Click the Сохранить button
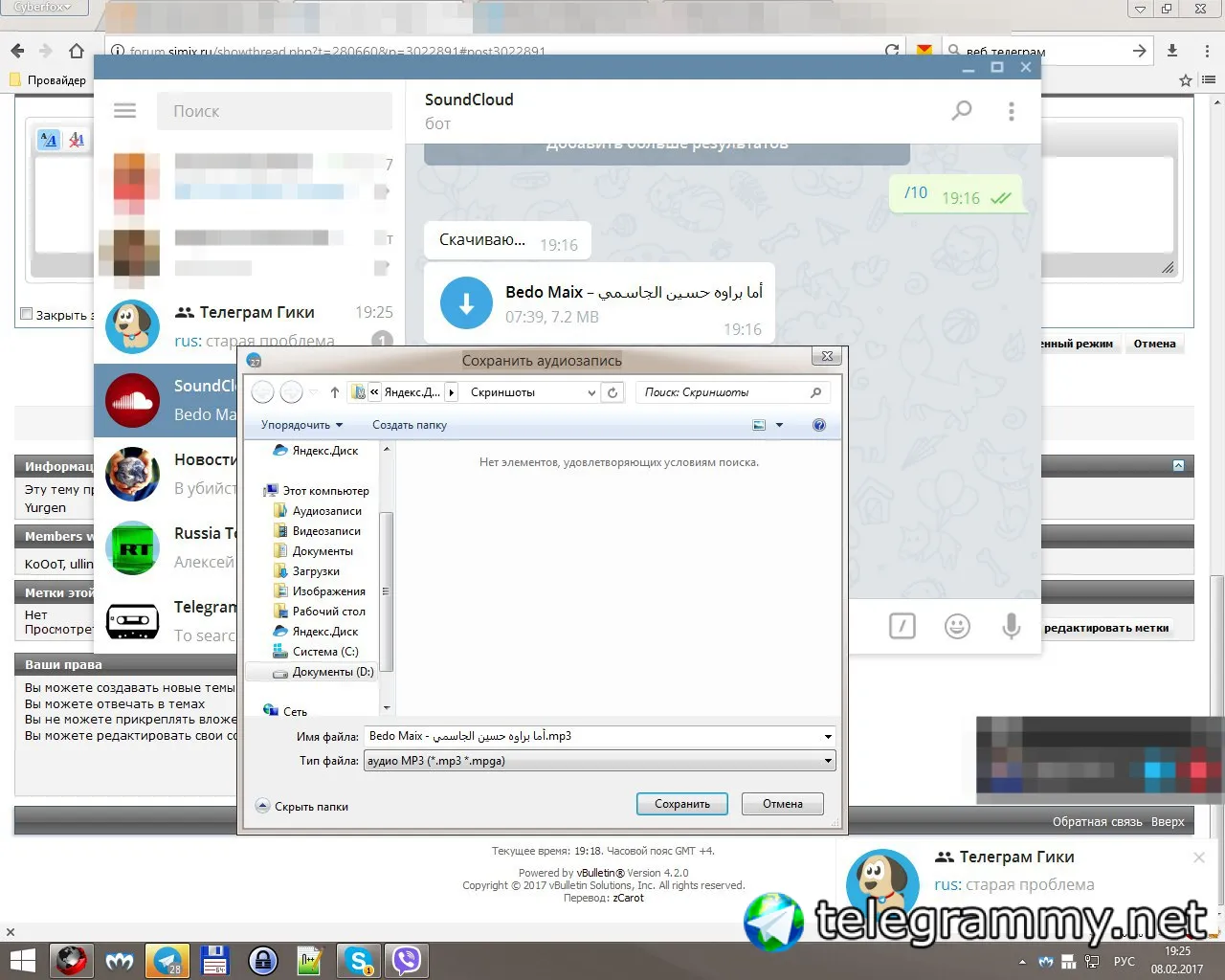The width and height of the screenshot is (1225, 980). click(682, 804)
